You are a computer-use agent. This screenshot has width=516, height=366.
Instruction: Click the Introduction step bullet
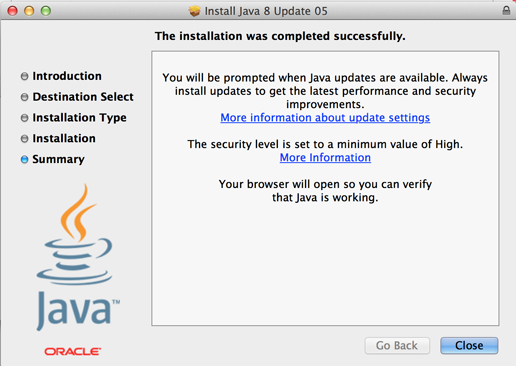(24, 76)
